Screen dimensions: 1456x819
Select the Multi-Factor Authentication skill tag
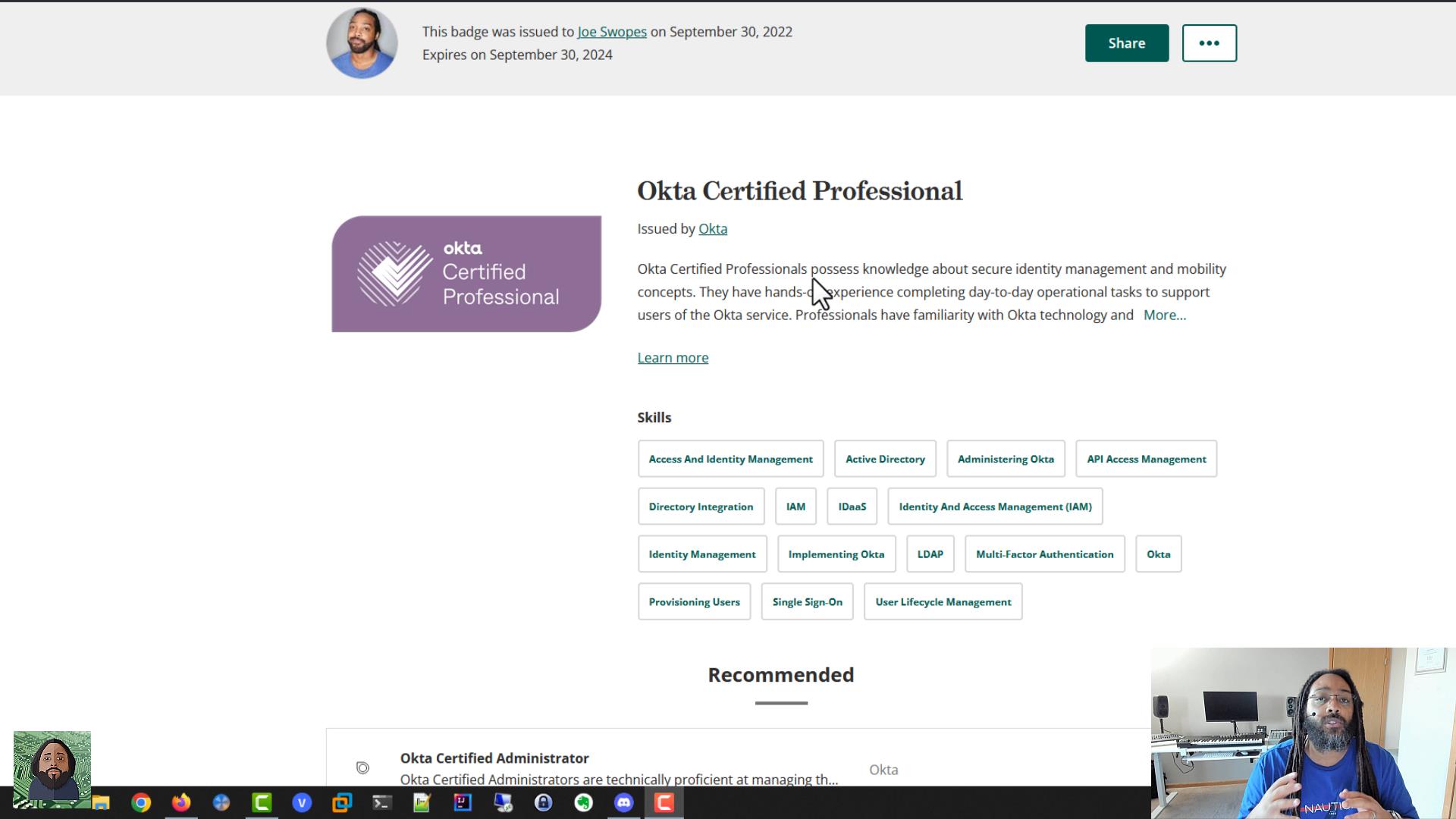[x=1045, y=554]
